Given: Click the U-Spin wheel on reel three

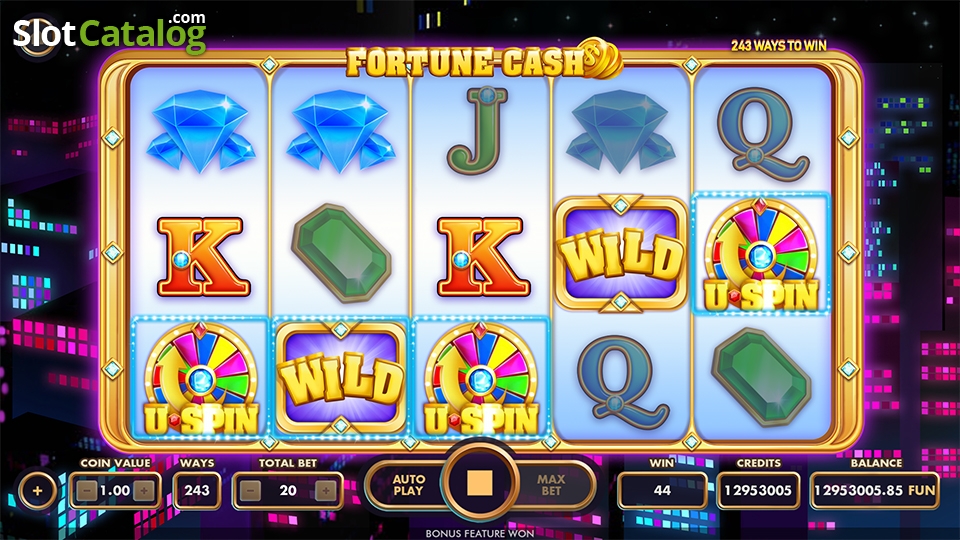Looking at the screenshot, I should [x=481, y=378].
